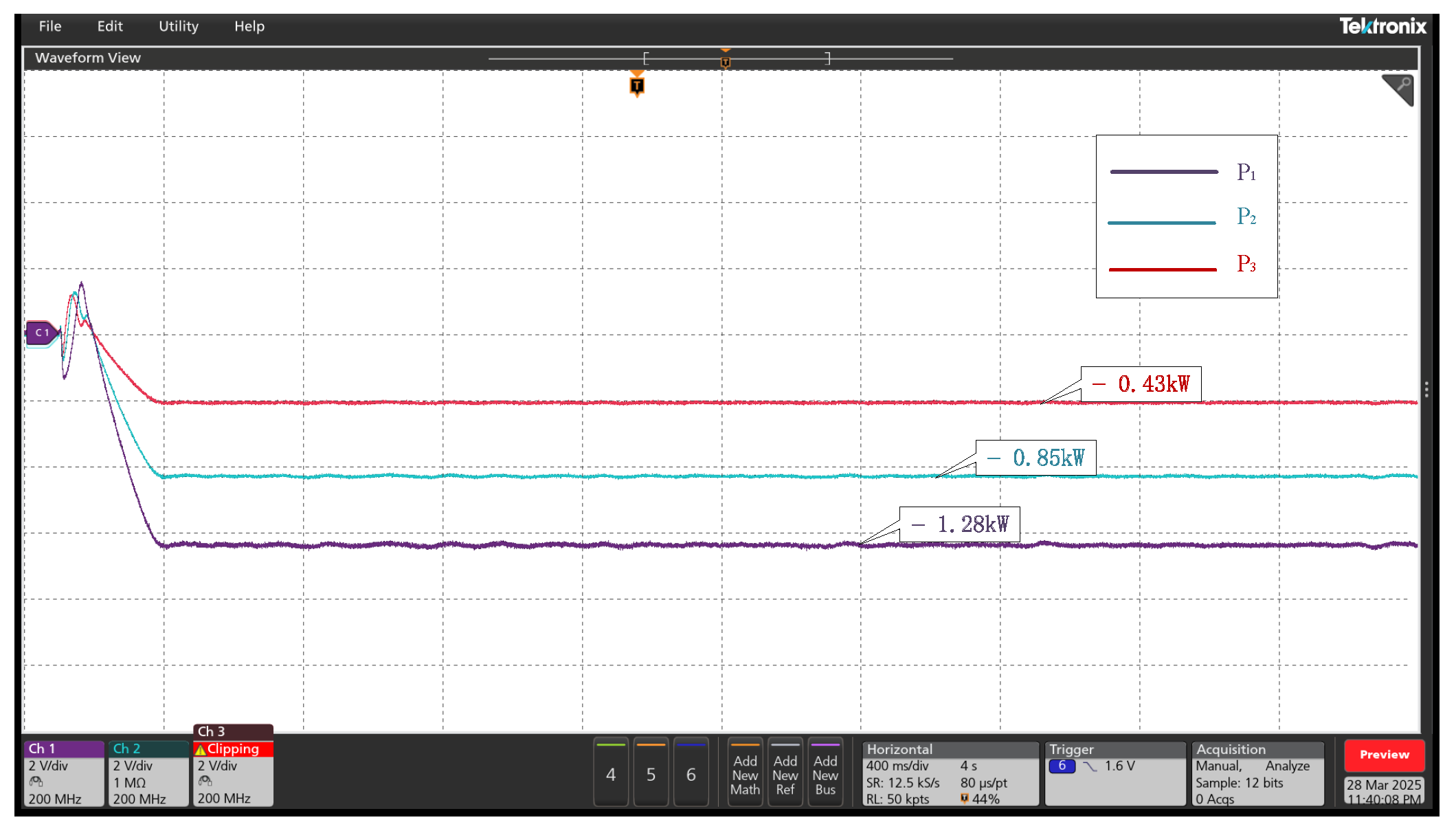The width and height of the screenshot is (1456, 833).
Task: Click the purple P1 legend line swatch
Action: click(1163, 172)
